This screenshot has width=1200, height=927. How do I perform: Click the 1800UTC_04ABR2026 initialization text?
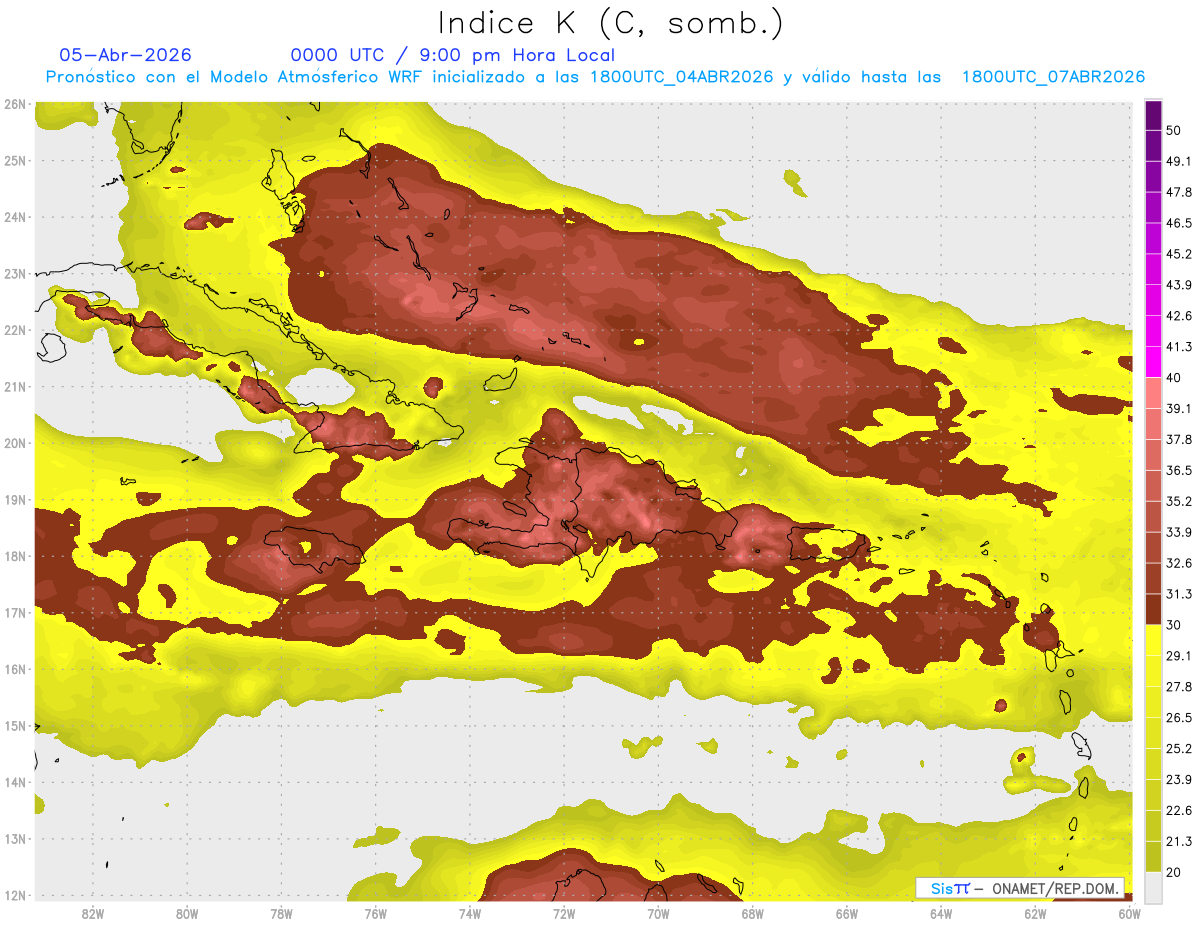682,77
